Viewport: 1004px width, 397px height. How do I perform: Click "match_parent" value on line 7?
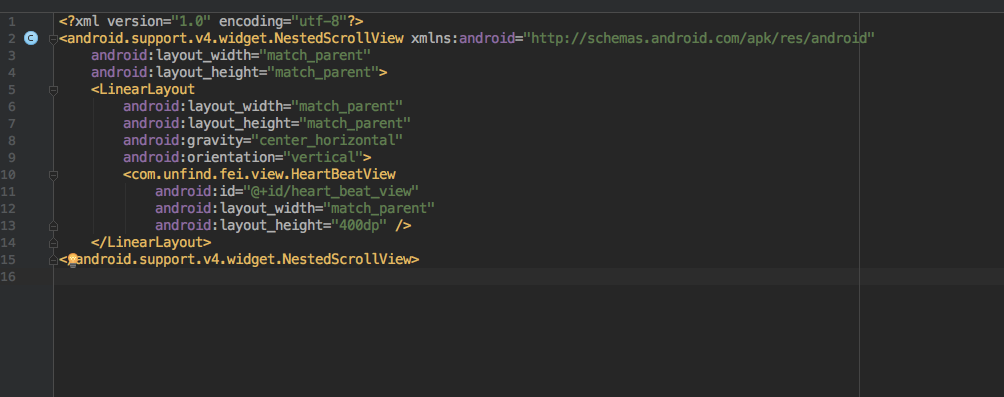point(355,124)
